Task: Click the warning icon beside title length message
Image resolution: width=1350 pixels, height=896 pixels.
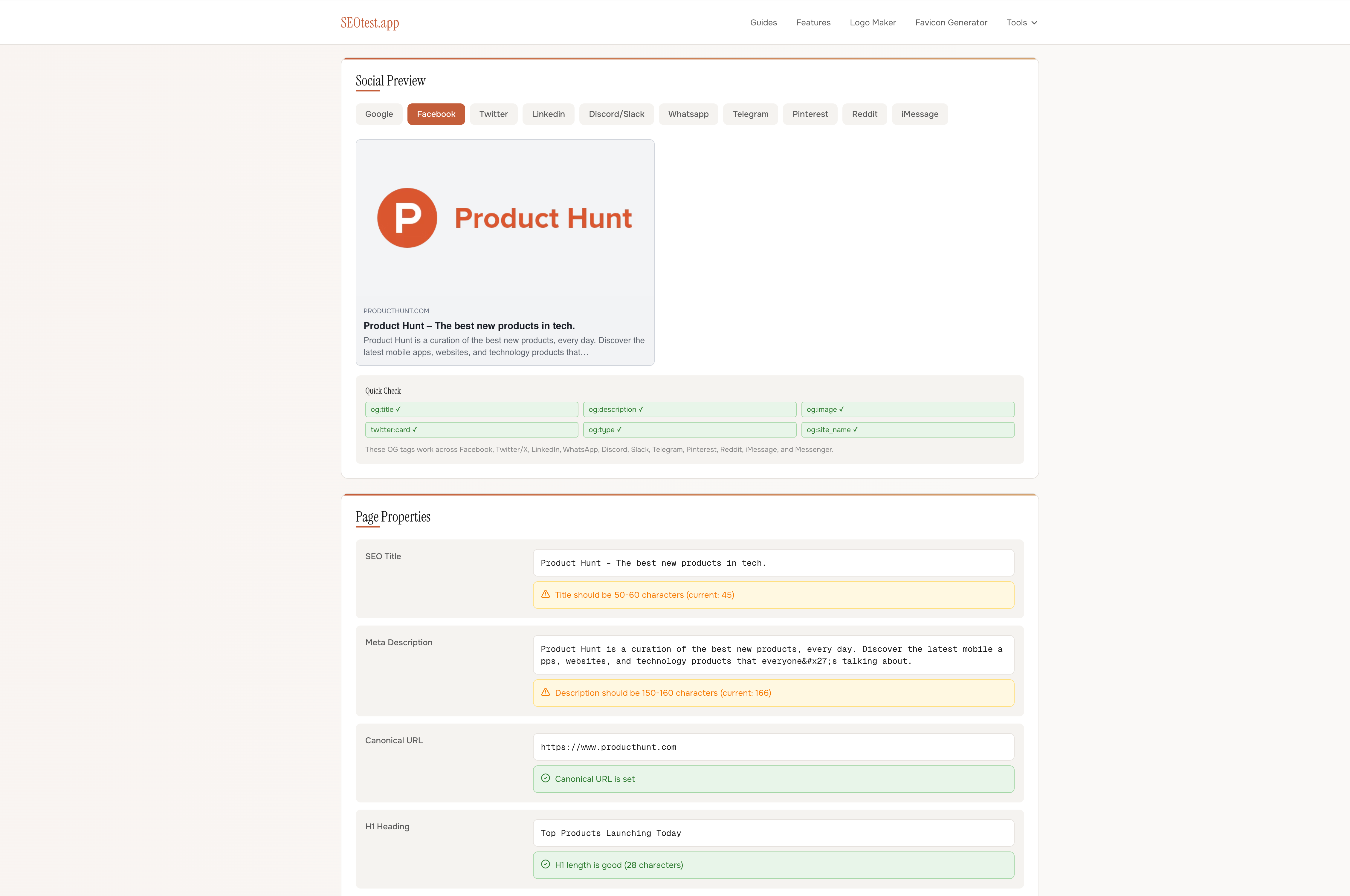Action: (545, 594)
